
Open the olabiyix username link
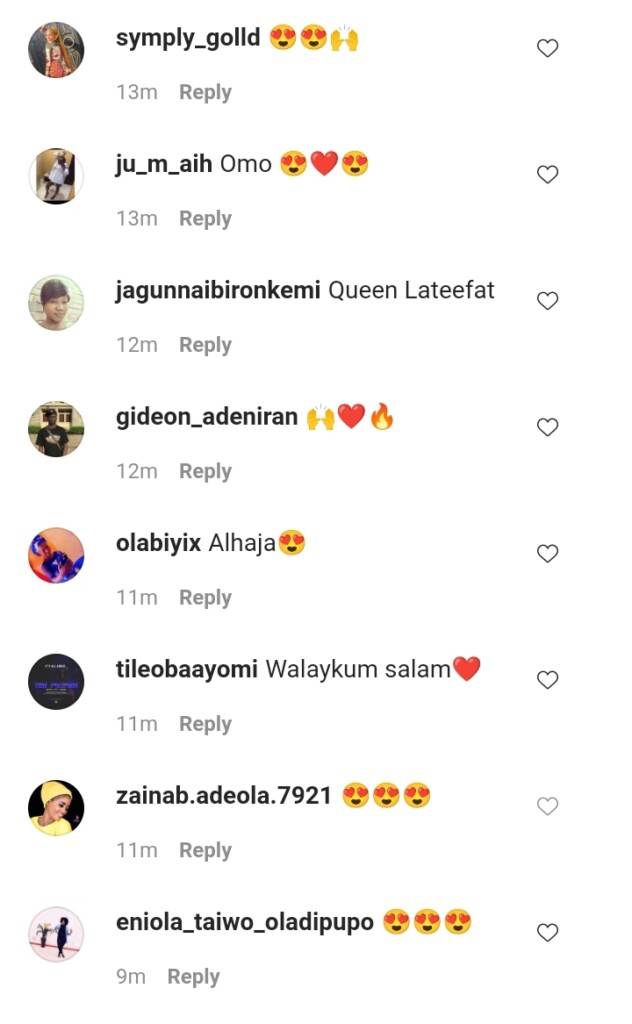click(158, 543)
